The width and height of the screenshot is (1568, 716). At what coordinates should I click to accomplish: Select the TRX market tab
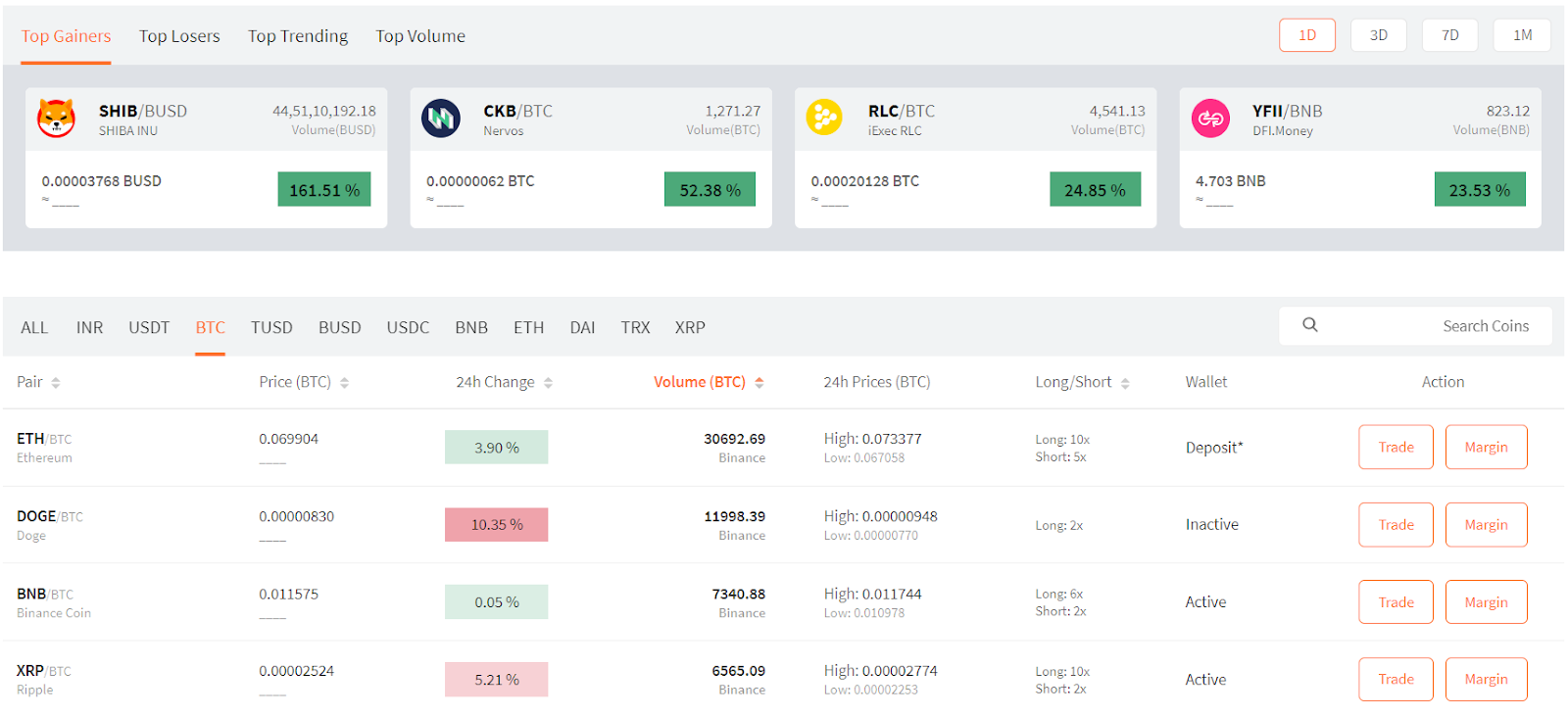click(x=635, y=327)
